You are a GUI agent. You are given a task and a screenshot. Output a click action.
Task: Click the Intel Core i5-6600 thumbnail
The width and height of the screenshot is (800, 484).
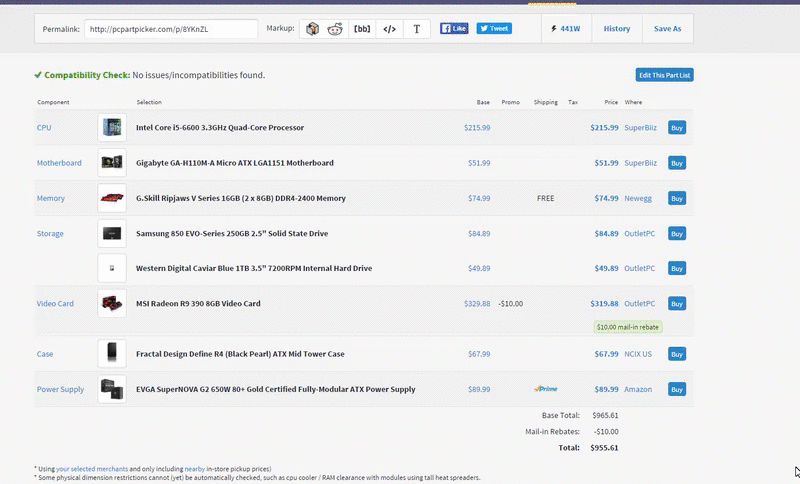[112, 128]
